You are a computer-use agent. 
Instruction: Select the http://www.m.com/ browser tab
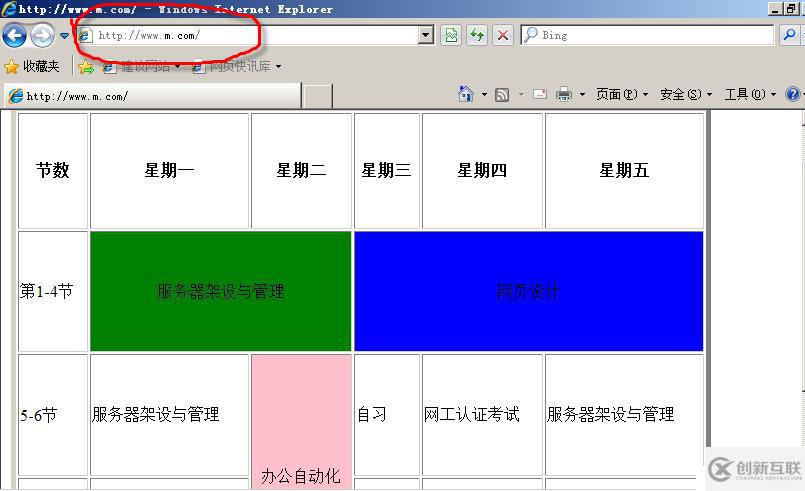152,96
